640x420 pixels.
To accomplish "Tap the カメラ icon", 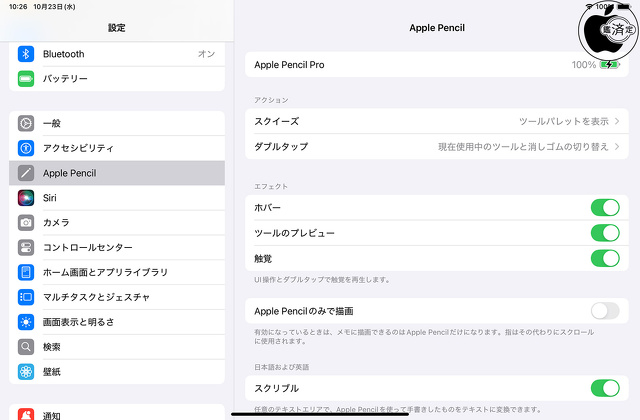I will 26,222.
